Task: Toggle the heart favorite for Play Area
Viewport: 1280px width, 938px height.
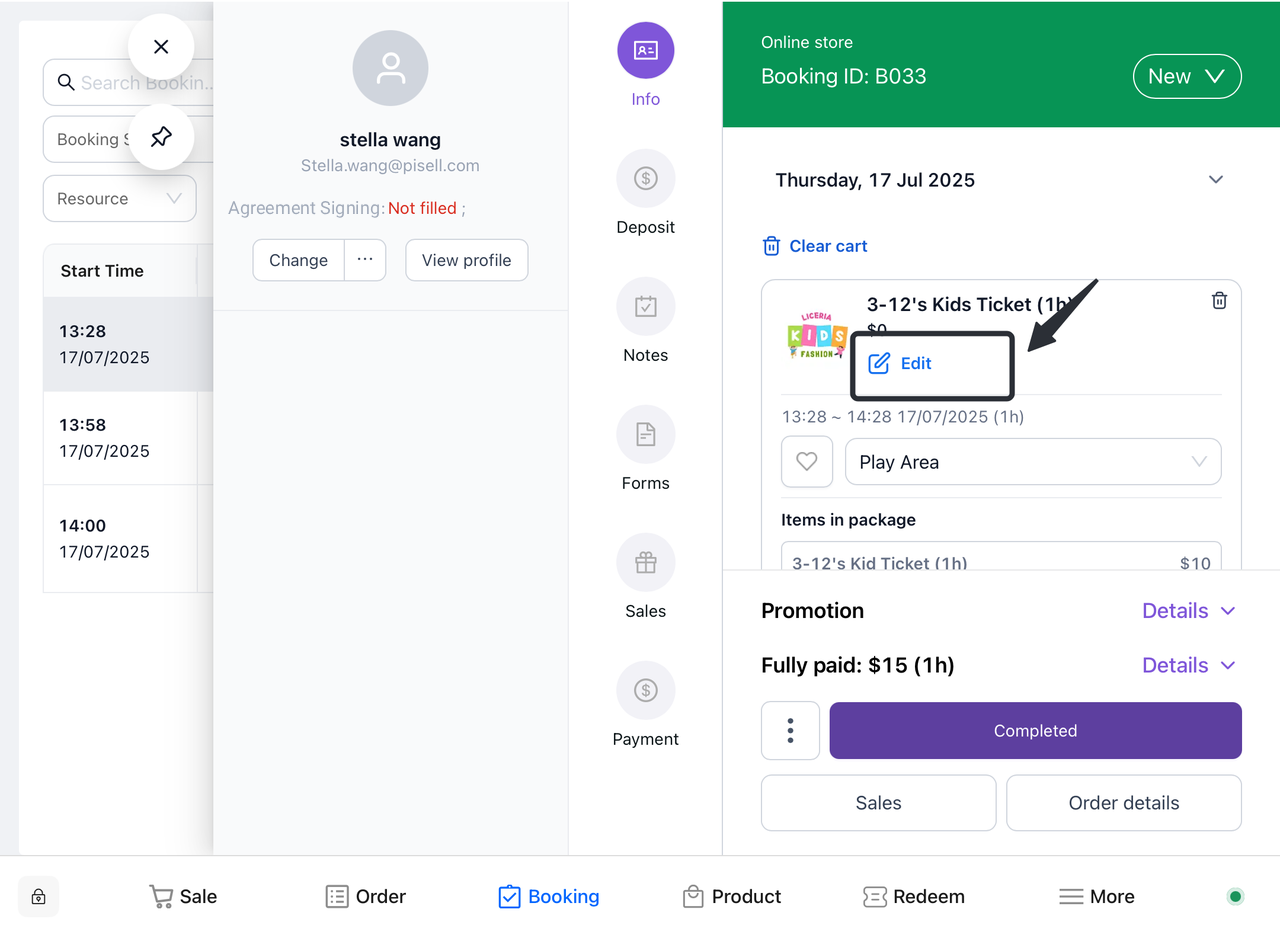Action: (x=806, y=462)
